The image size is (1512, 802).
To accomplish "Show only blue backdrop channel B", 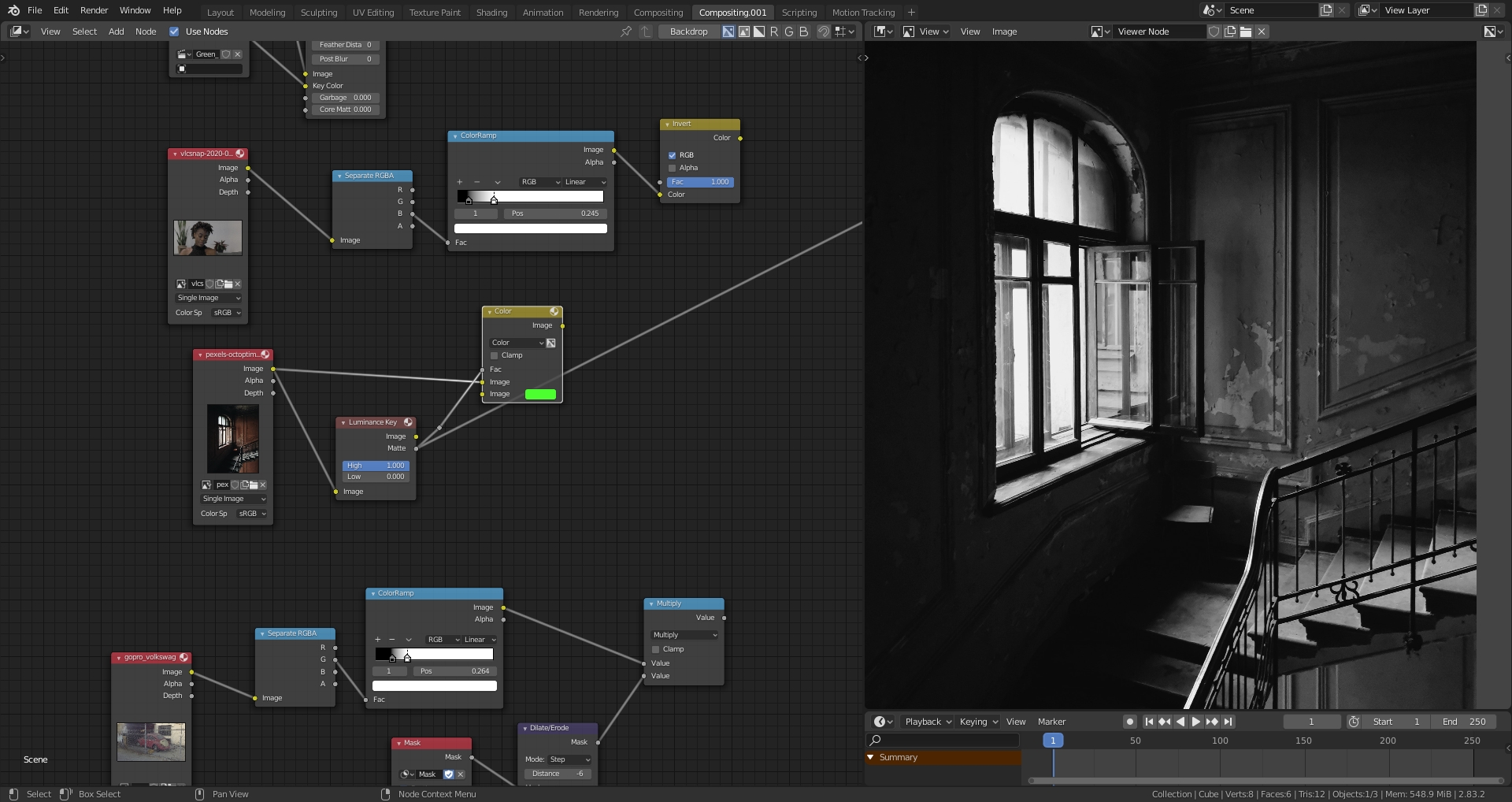I will tap(803, 32).
